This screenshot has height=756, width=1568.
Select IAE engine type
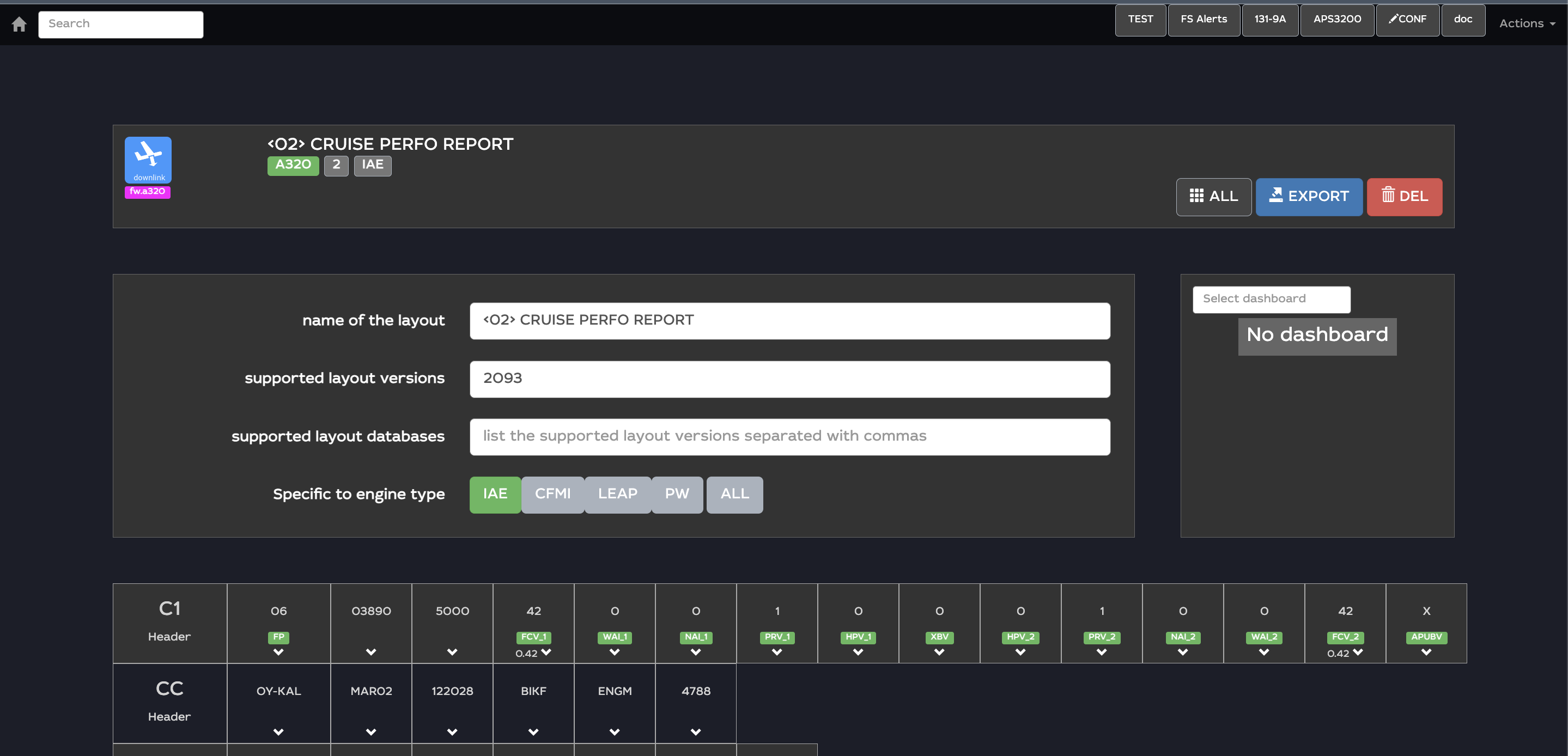coord(495,494)
